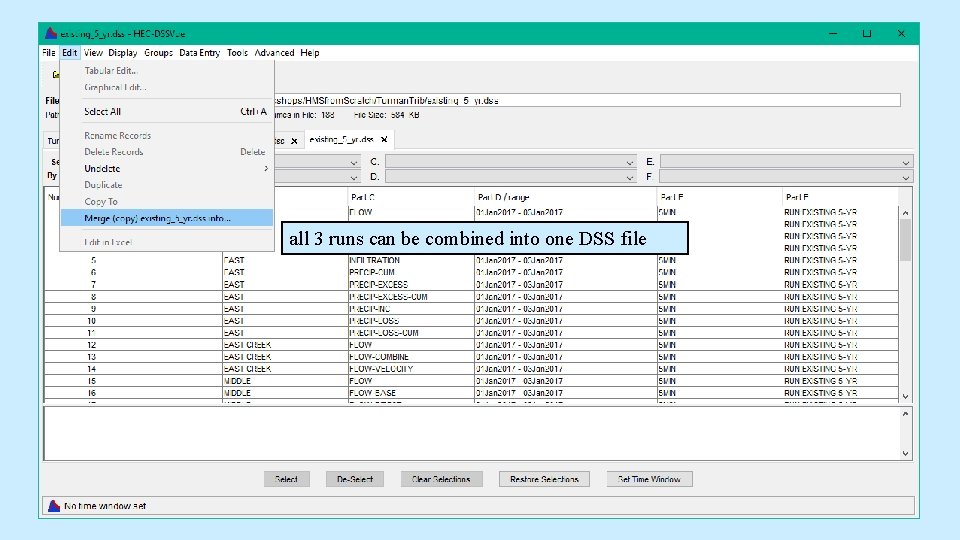Click row 15 MIDDLE cell
This screenshot has width=960, height=540.
point(285,381)
